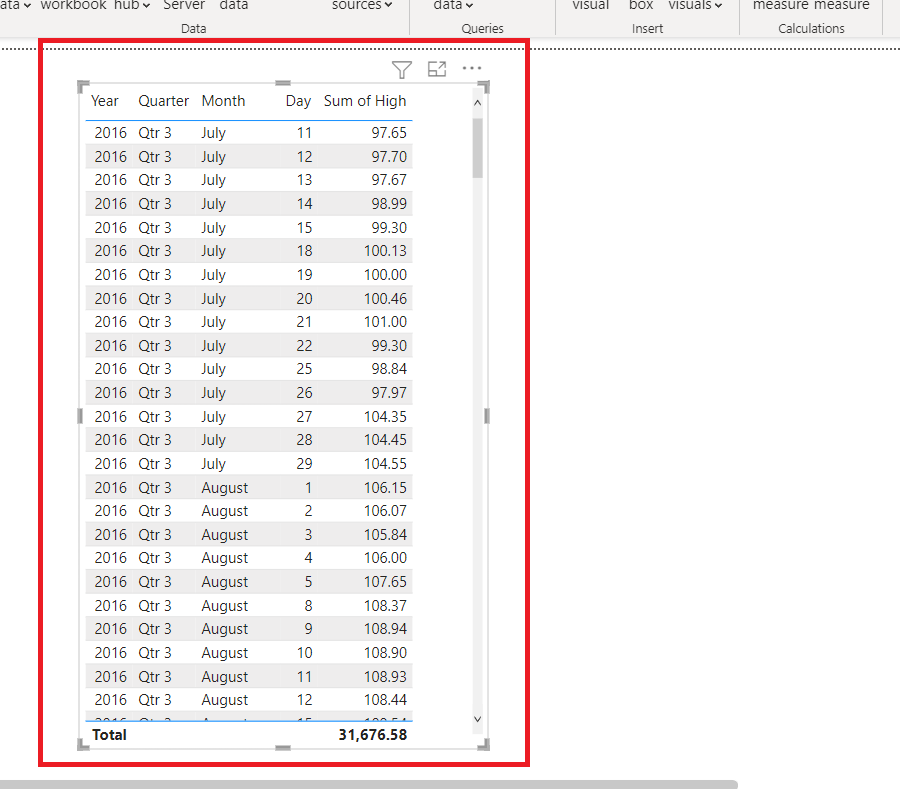Click the new visual icon in the Insert group
900x789 pixels.
pyautogui.click(x=590, y=6)
